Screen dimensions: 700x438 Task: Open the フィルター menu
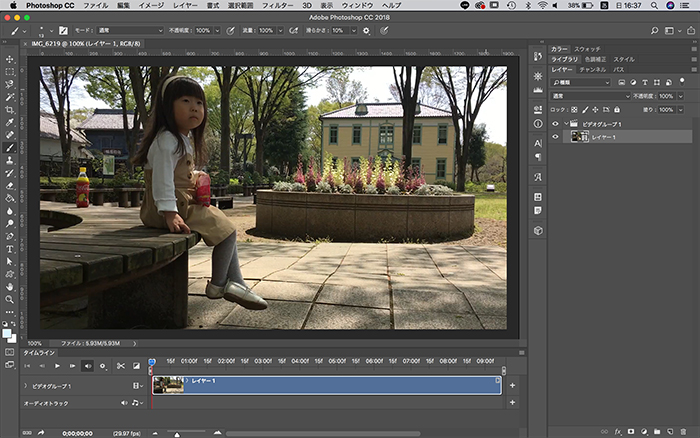click(277, 5)
